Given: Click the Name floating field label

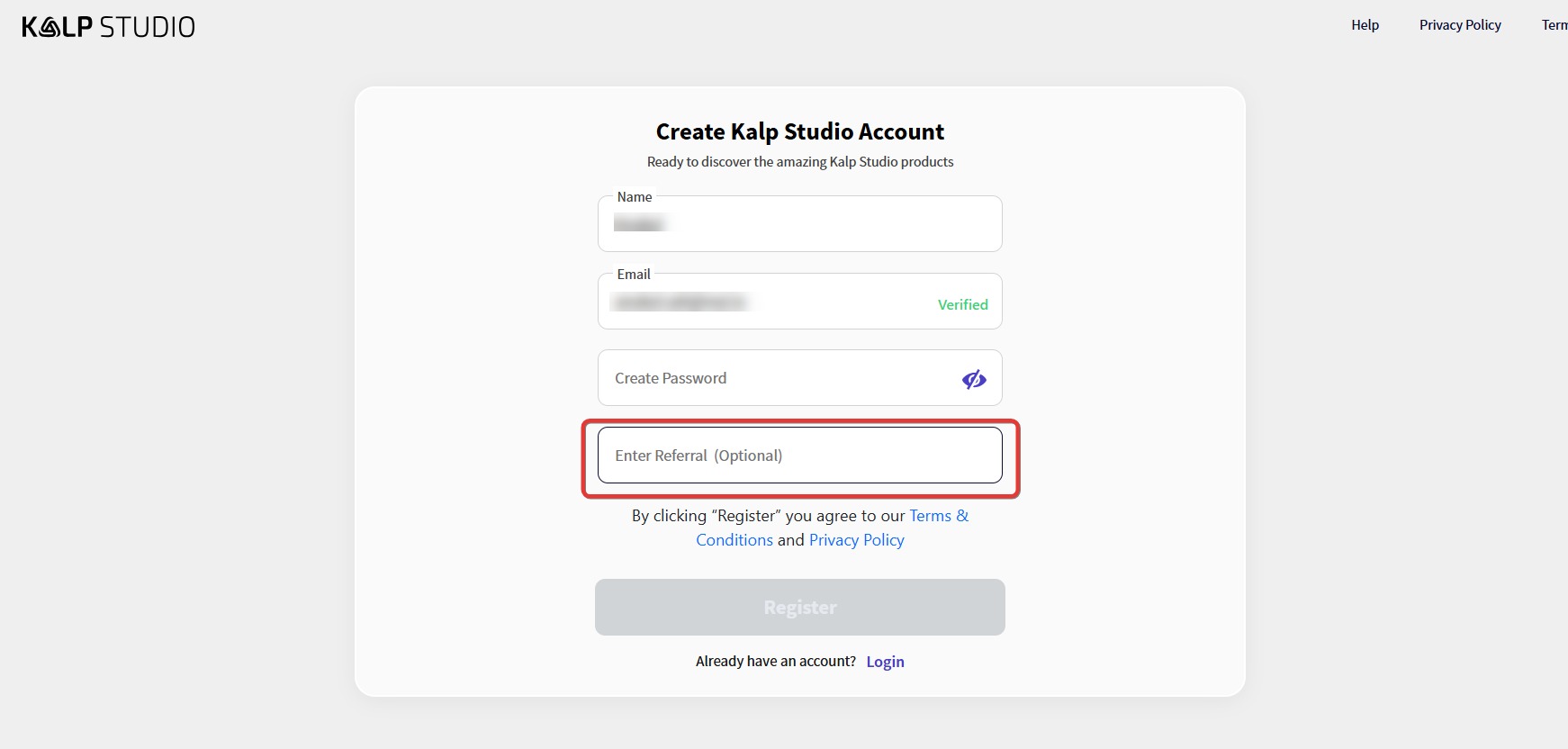Looking at the screenshot, I should pos(635,197).
